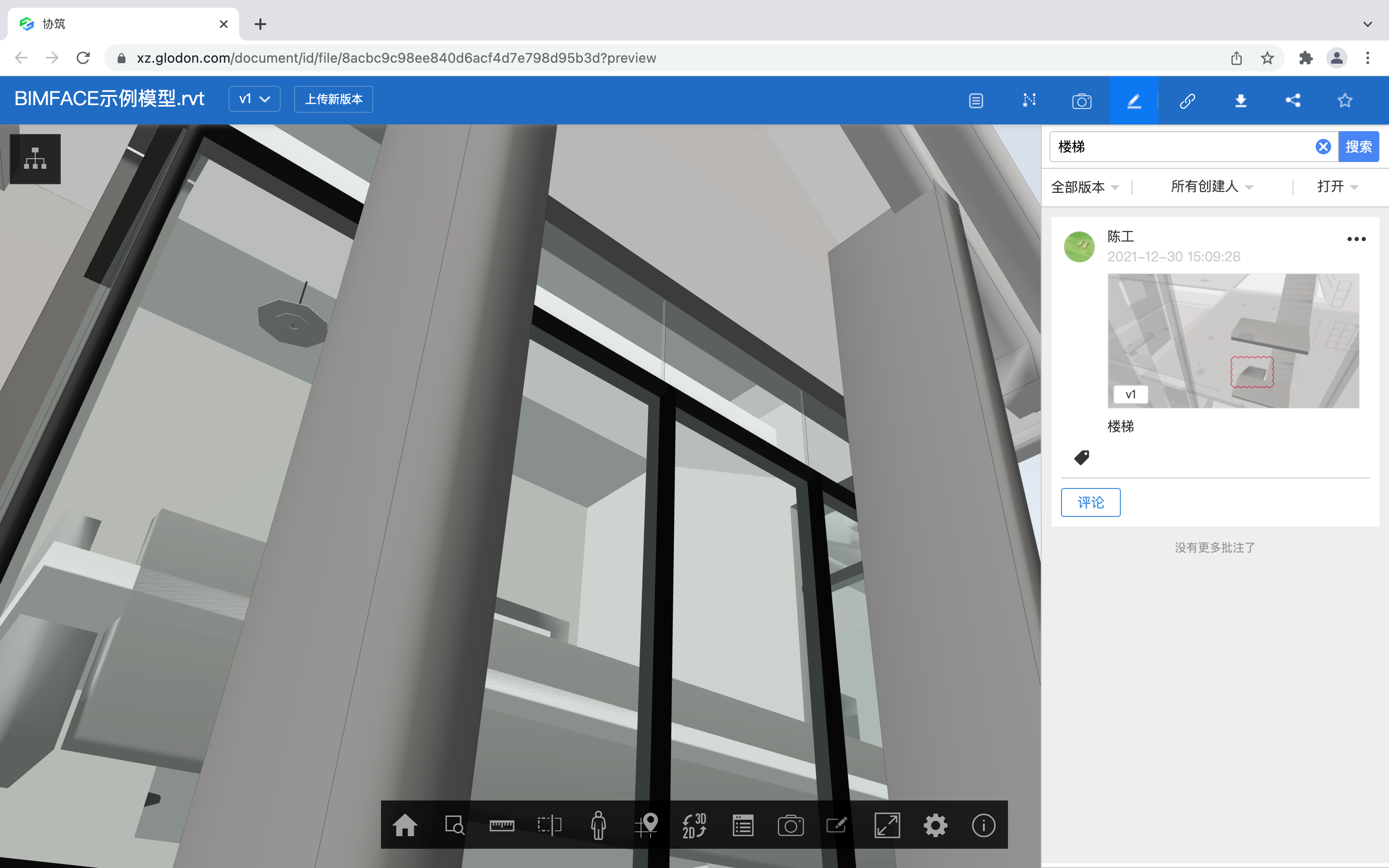Open the 打开 status dropdown
This screenshot has height=868, width=1389.
click(x=1337, y=187)
